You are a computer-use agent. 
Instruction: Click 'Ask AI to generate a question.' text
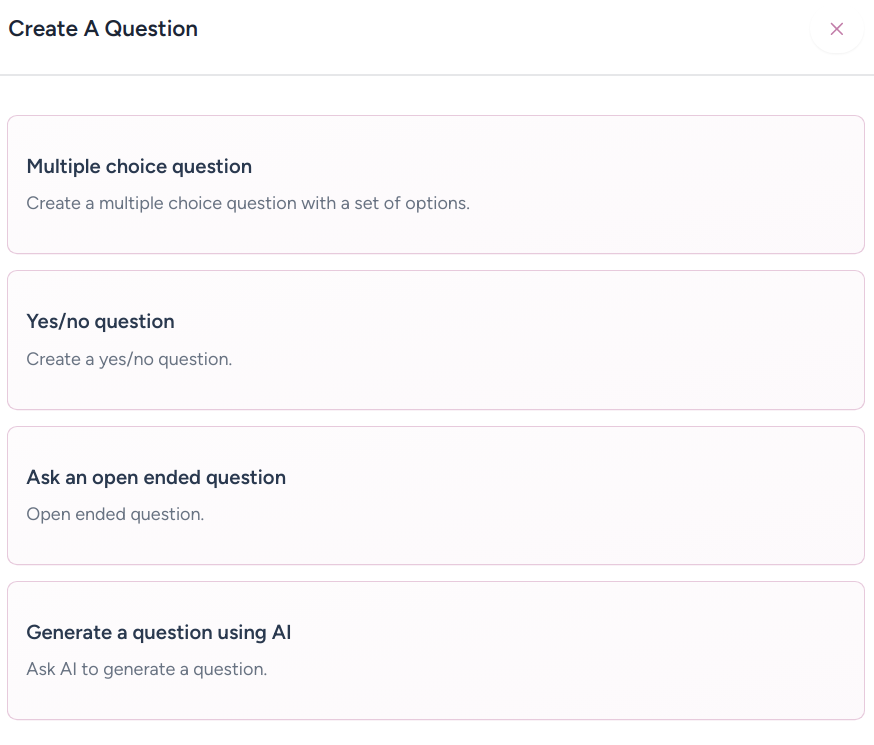[146, 669]
